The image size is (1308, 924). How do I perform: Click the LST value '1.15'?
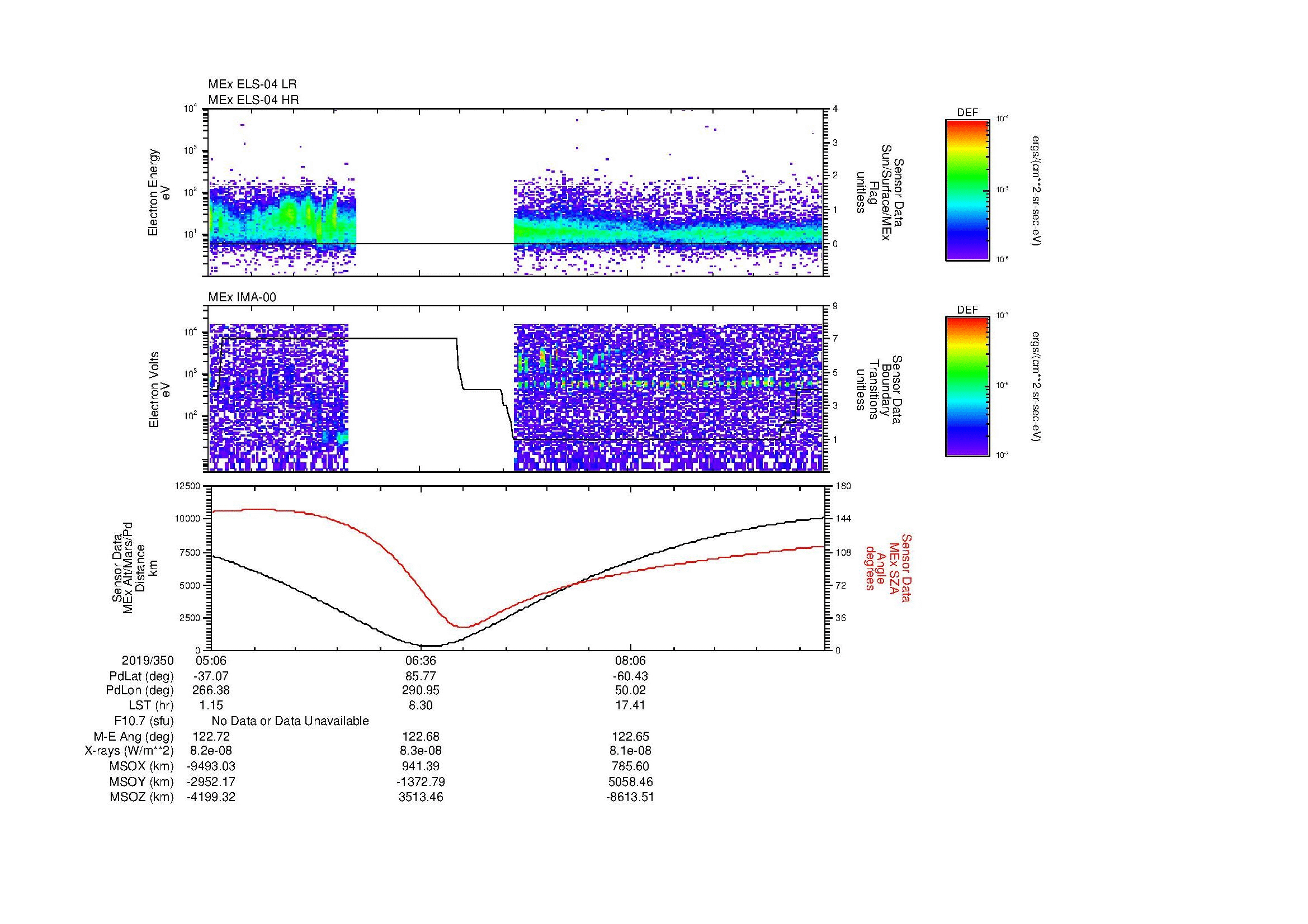point(211,705)
